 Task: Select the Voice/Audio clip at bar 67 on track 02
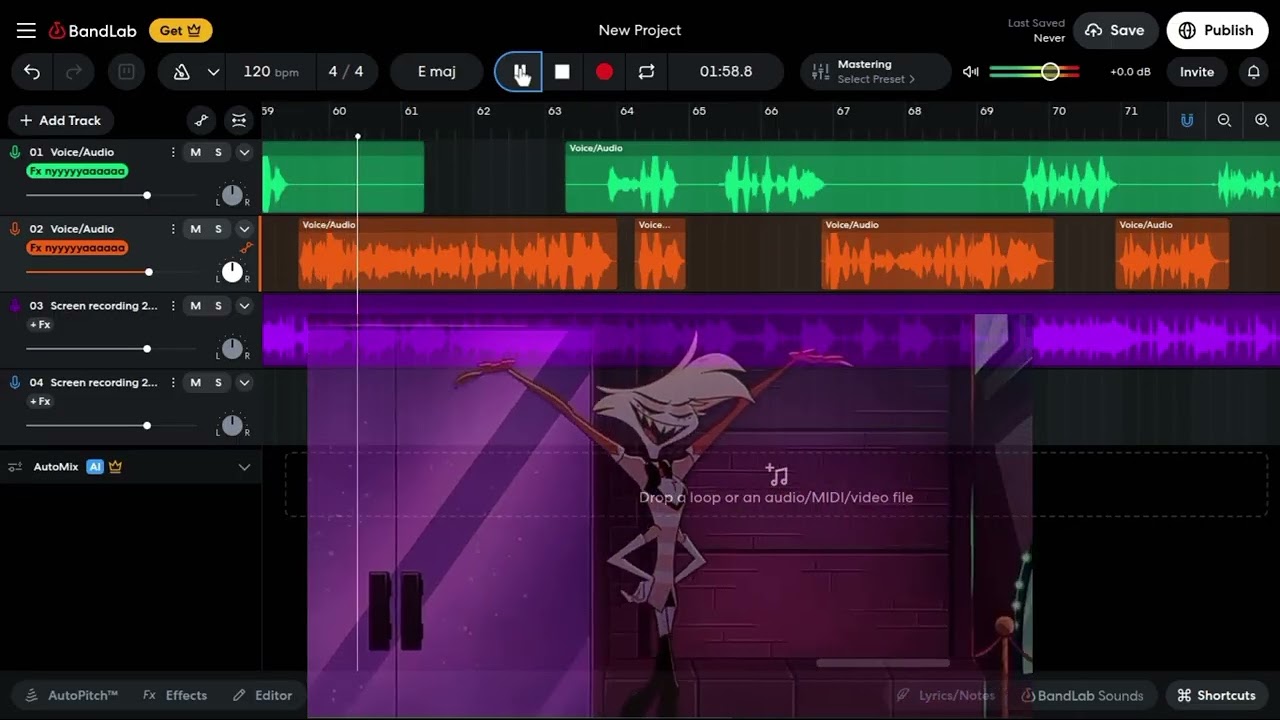pyautogui.click(x=937, y=254)
